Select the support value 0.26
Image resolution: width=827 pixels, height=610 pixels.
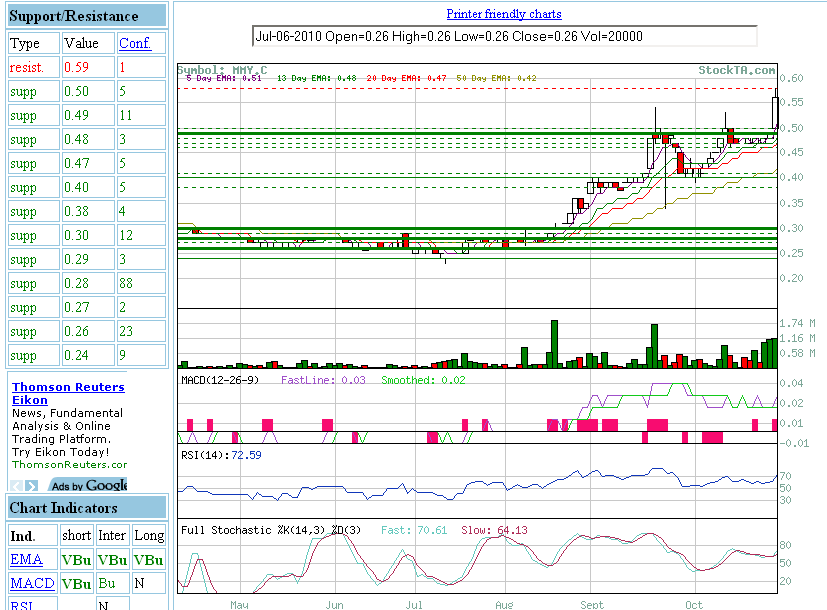pyautogui.click(x=88, y=331)
